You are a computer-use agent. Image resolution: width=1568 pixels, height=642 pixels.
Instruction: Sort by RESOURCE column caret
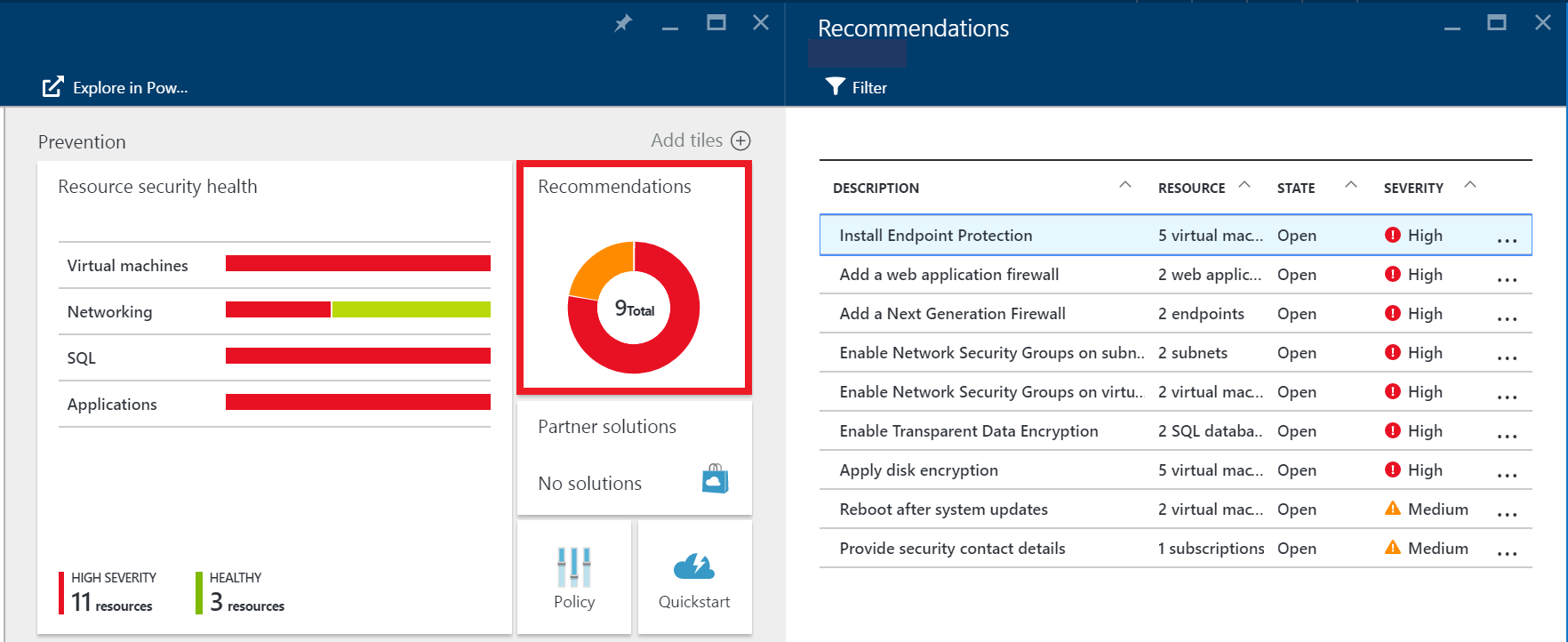click(1244, 185)
